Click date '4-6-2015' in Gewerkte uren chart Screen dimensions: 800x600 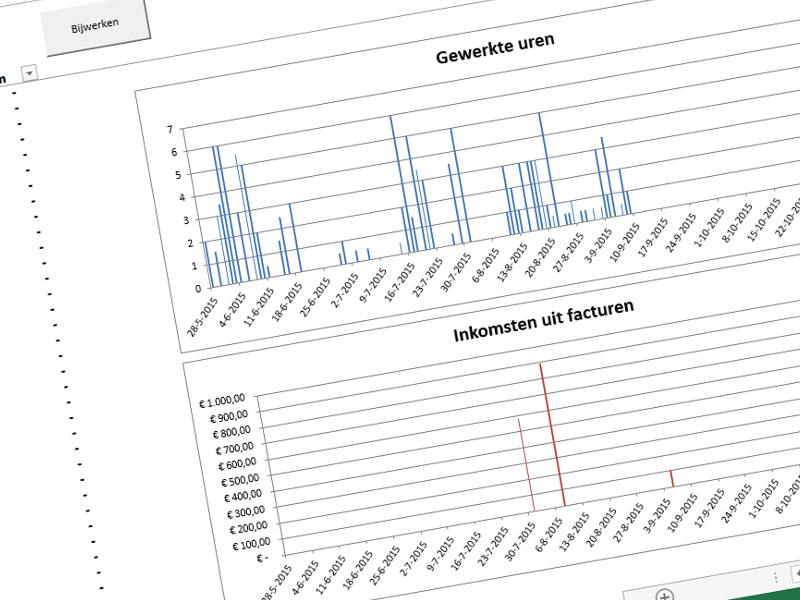click(233, 308)
